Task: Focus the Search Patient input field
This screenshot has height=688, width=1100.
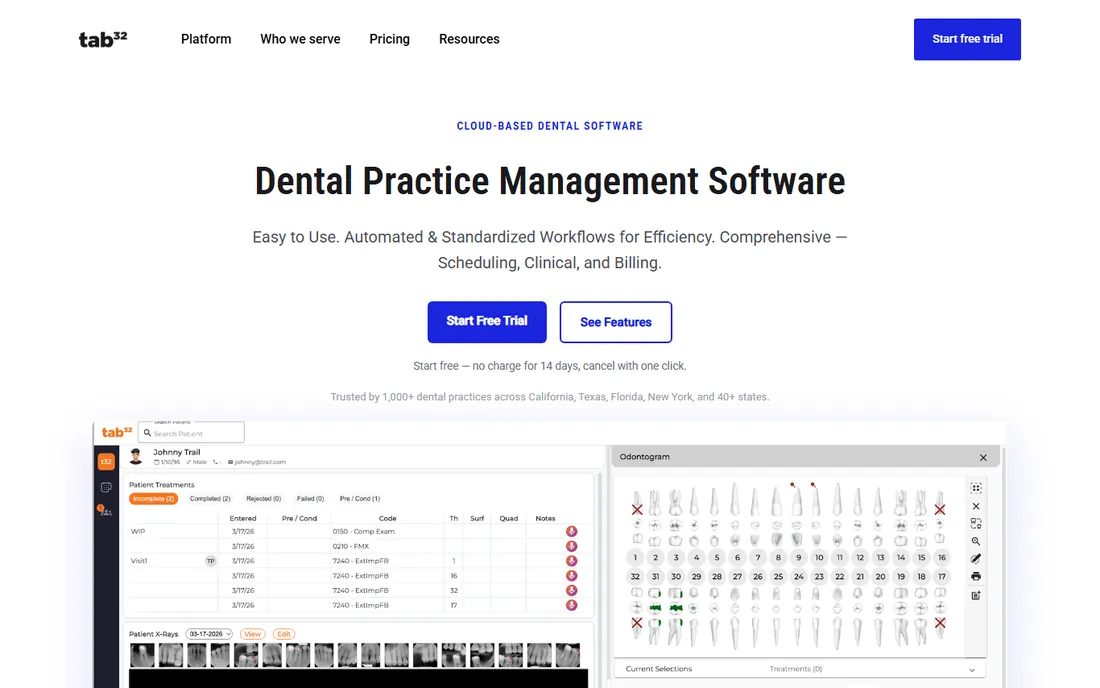Action: (x=192, y=433)
